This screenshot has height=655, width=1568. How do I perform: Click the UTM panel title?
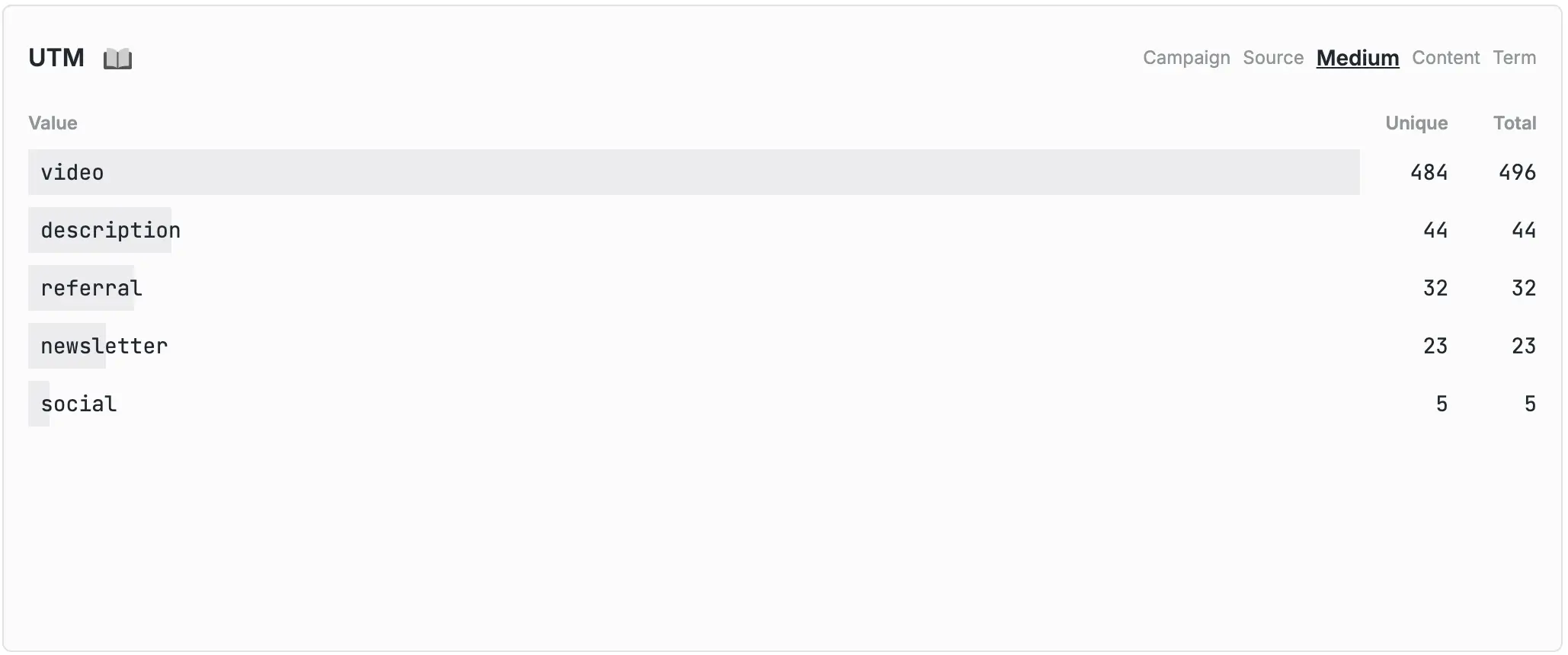[x=56, y=58]
